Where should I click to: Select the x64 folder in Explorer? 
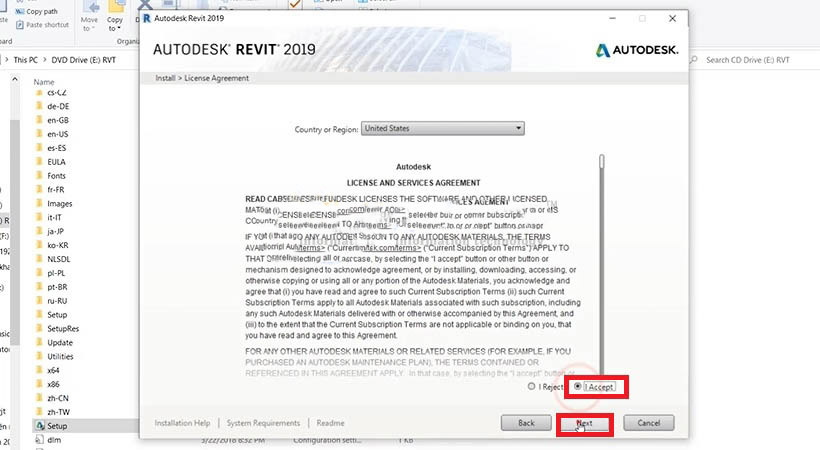coord(53,370)
